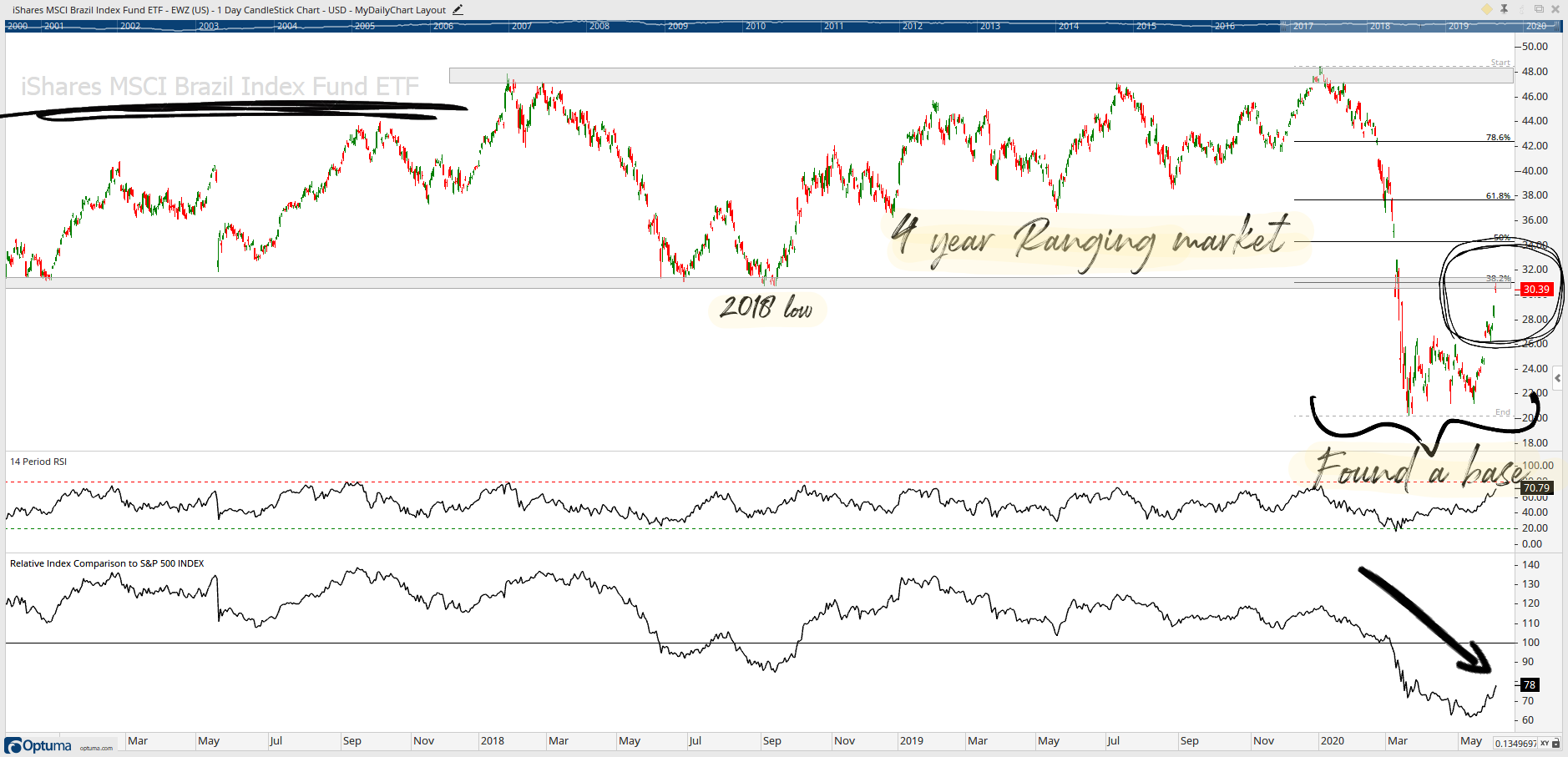Click the 50.00 price scale label
This screenshot has height=757, width=1568.
[1535, 47]
